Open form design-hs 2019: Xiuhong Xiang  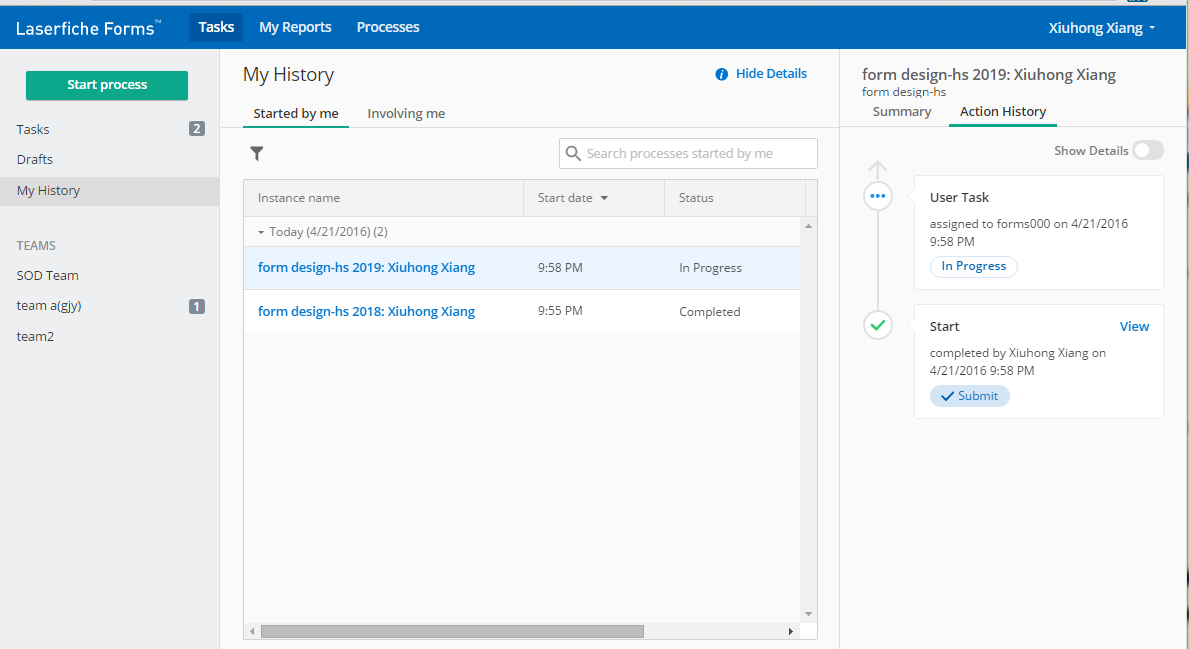click(366, 268)
